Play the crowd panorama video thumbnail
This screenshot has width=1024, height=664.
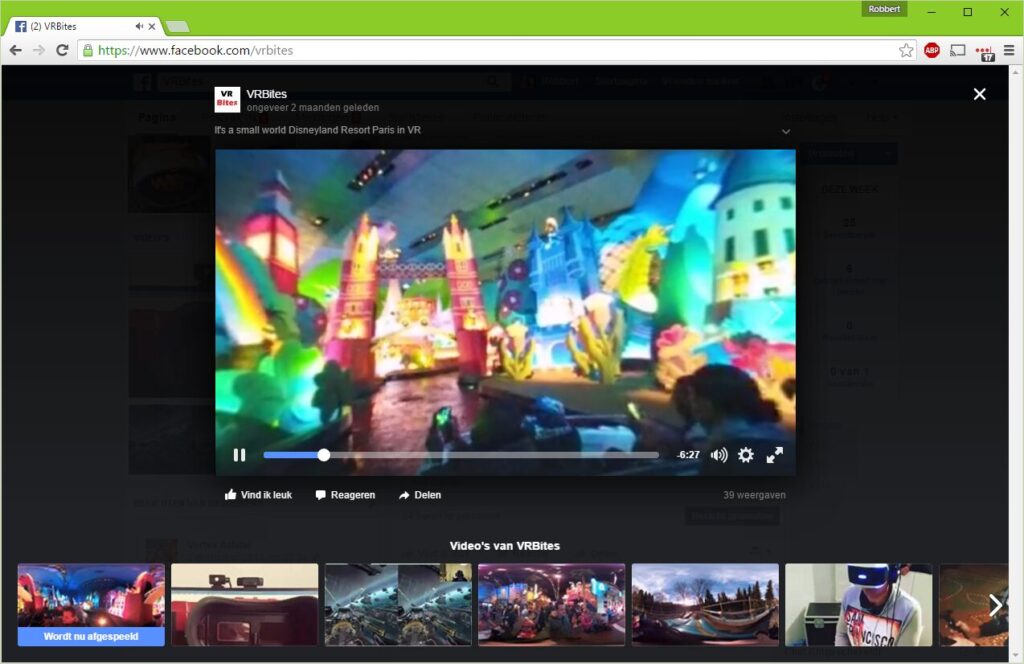pos(551,605)
